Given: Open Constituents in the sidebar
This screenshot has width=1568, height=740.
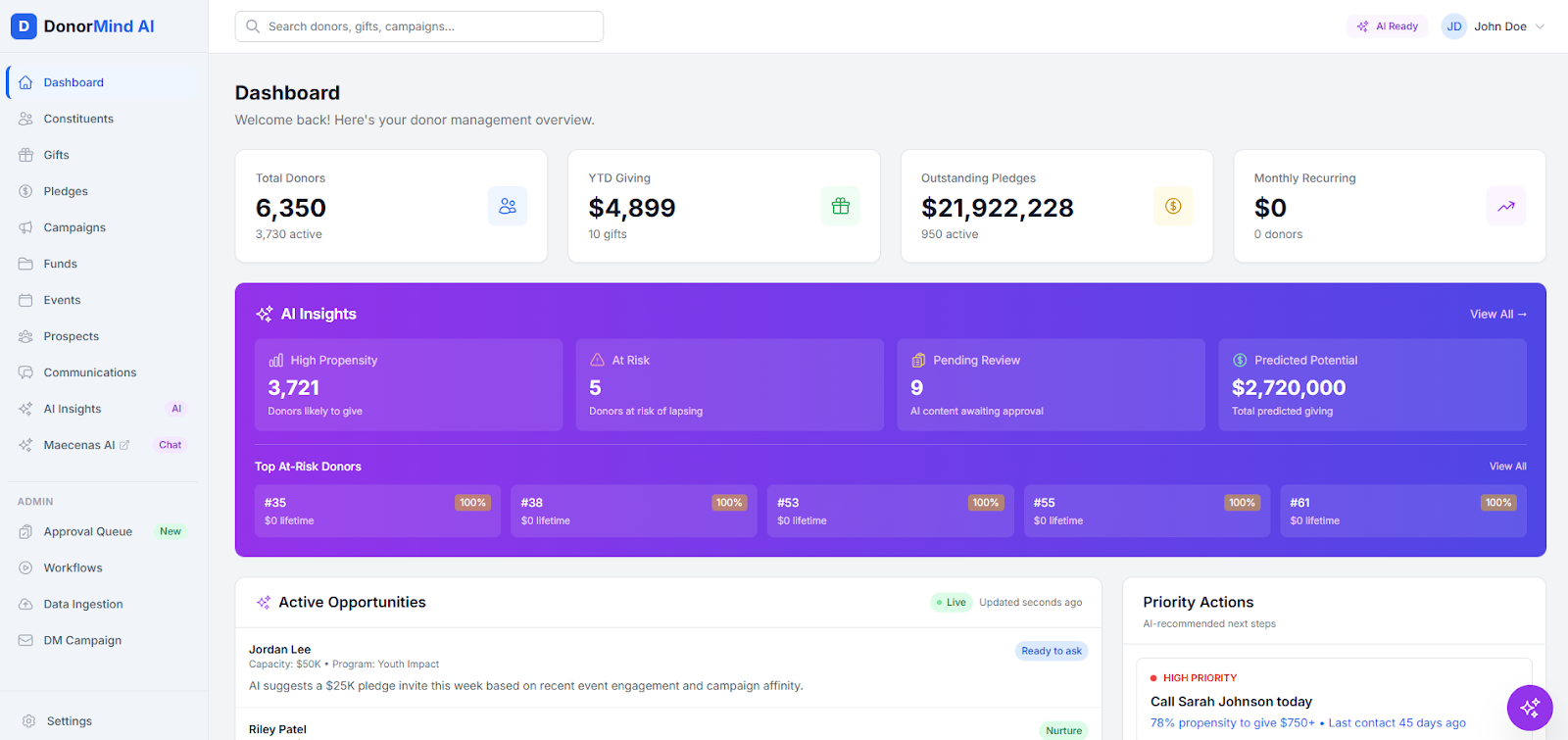Looking at the screenshot, I should (103, 119).
